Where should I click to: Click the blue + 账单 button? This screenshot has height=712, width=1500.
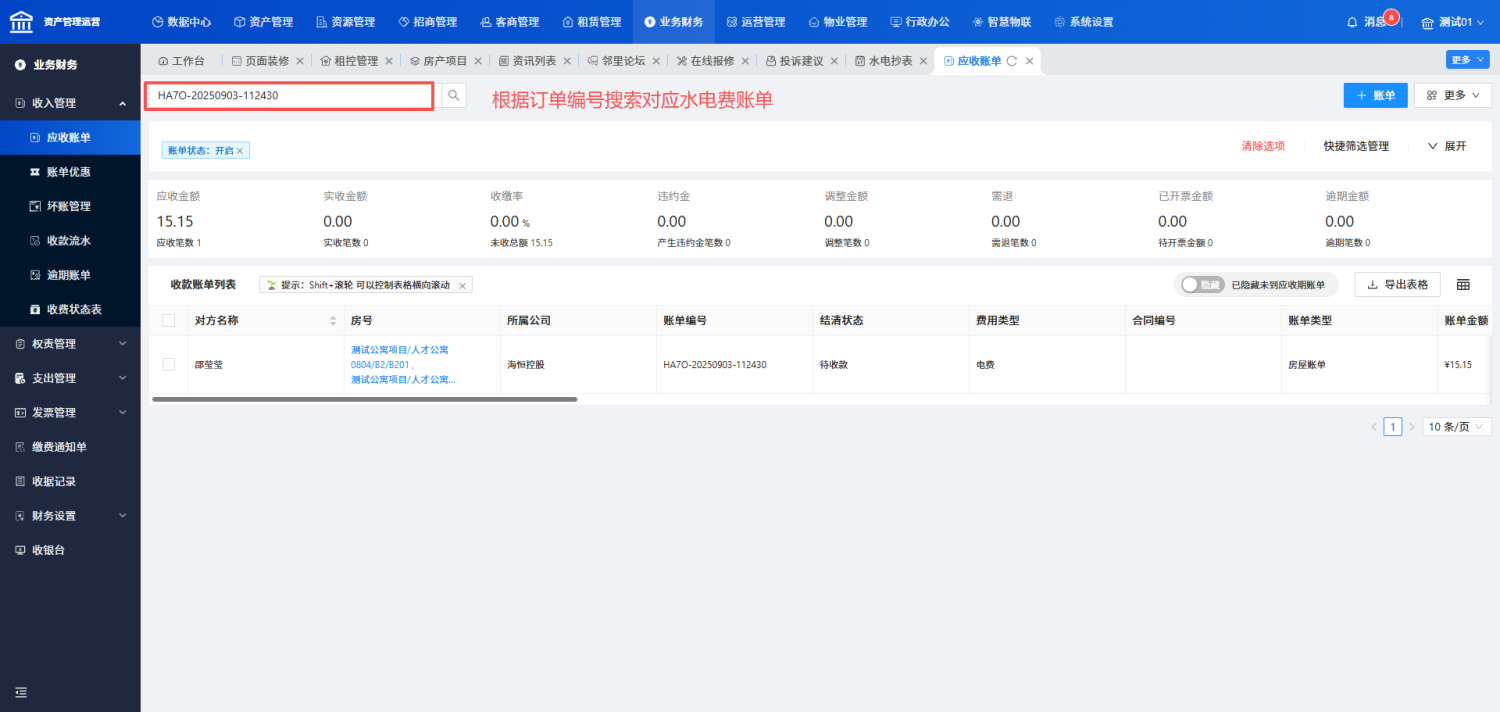tap(1375, 95)
